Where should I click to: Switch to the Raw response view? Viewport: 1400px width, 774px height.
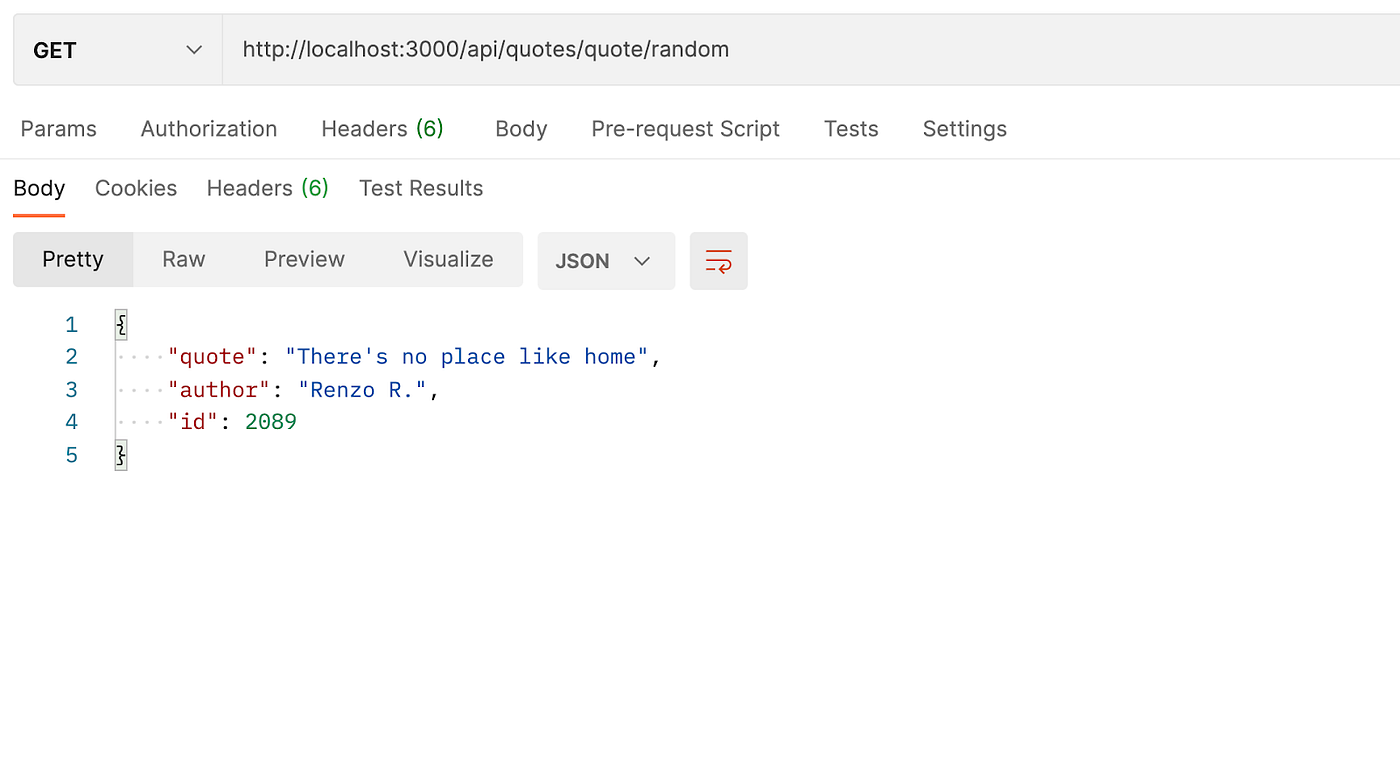click(183, 259)
